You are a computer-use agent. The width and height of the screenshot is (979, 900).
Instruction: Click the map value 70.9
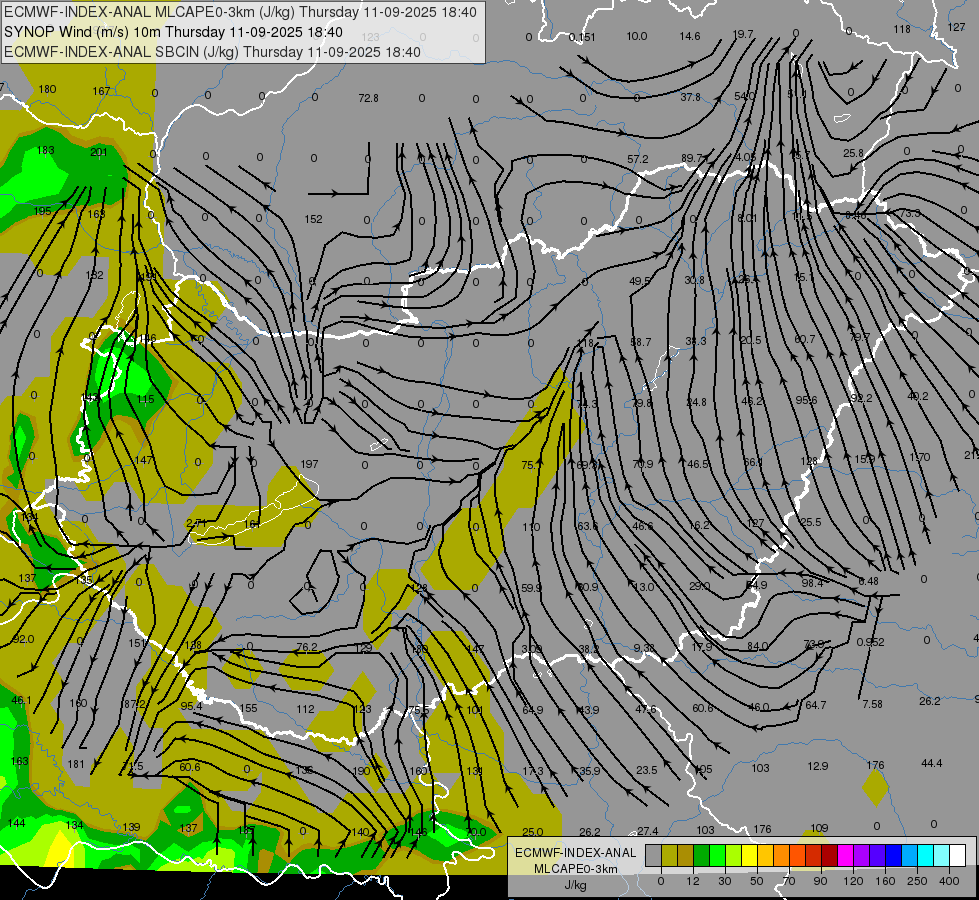coord(642,464)
